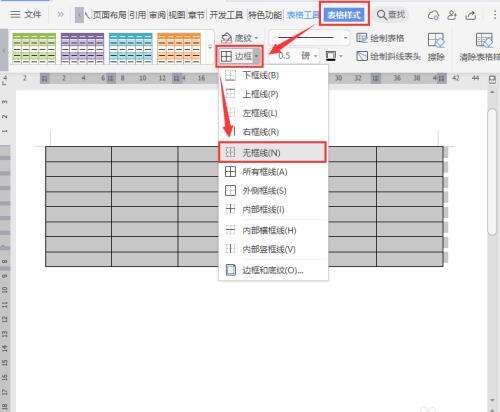The image size is (500, 412).
Task: Switch to the 引用 tab
Action: 138,15
